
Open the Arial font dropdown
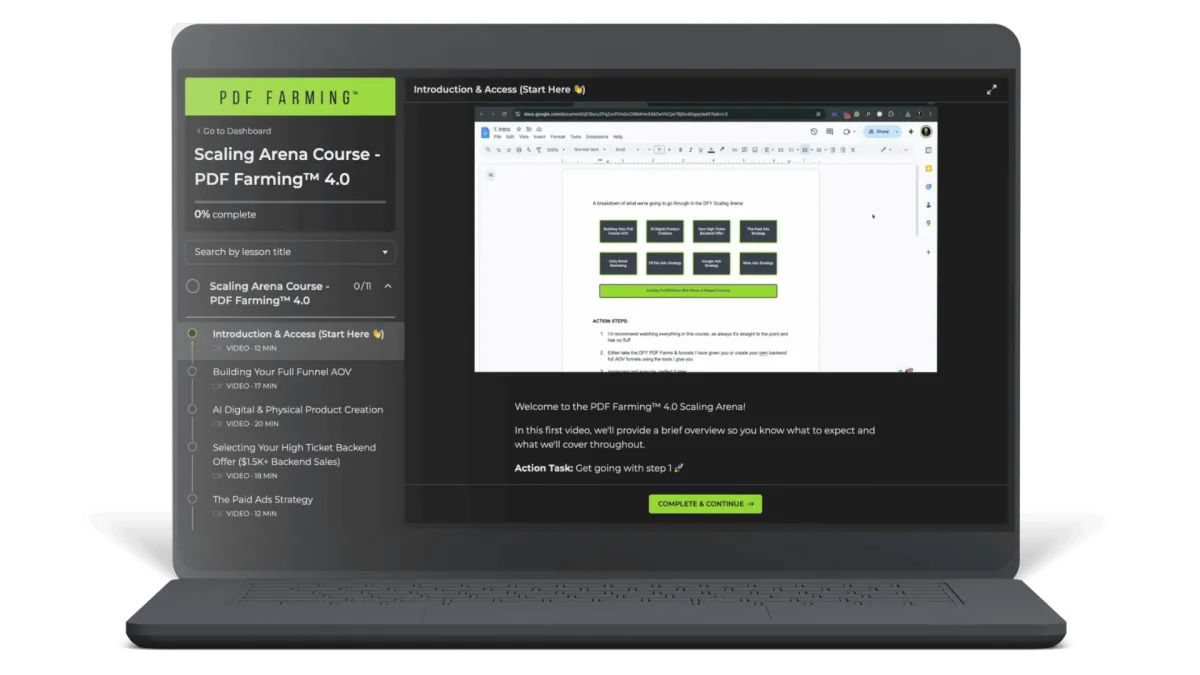627,150
